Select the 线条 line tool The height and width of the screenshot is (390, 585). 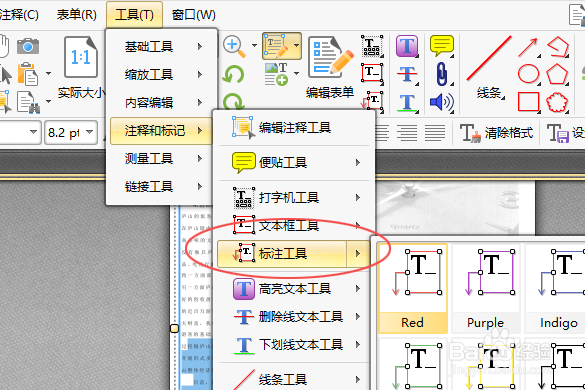(489, 67)
